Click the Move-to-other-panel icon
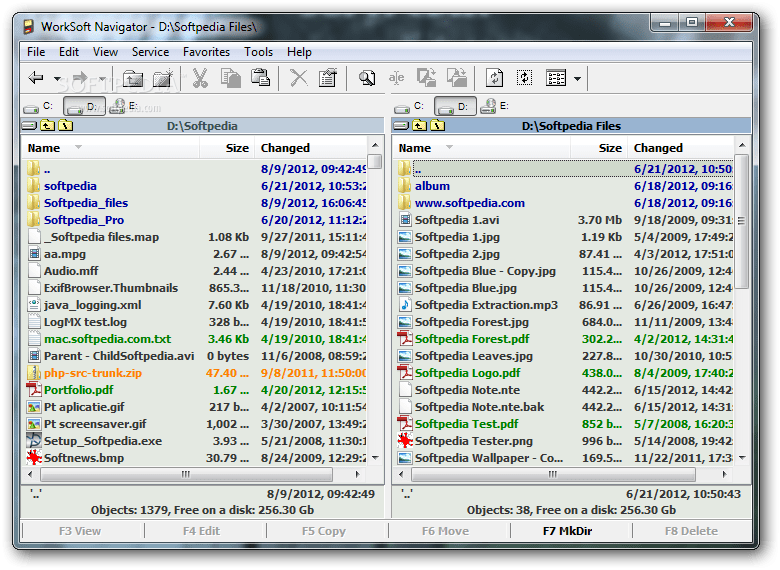Image resolution: width=780 pixels, height=570 pixels. tap(457, 78)
